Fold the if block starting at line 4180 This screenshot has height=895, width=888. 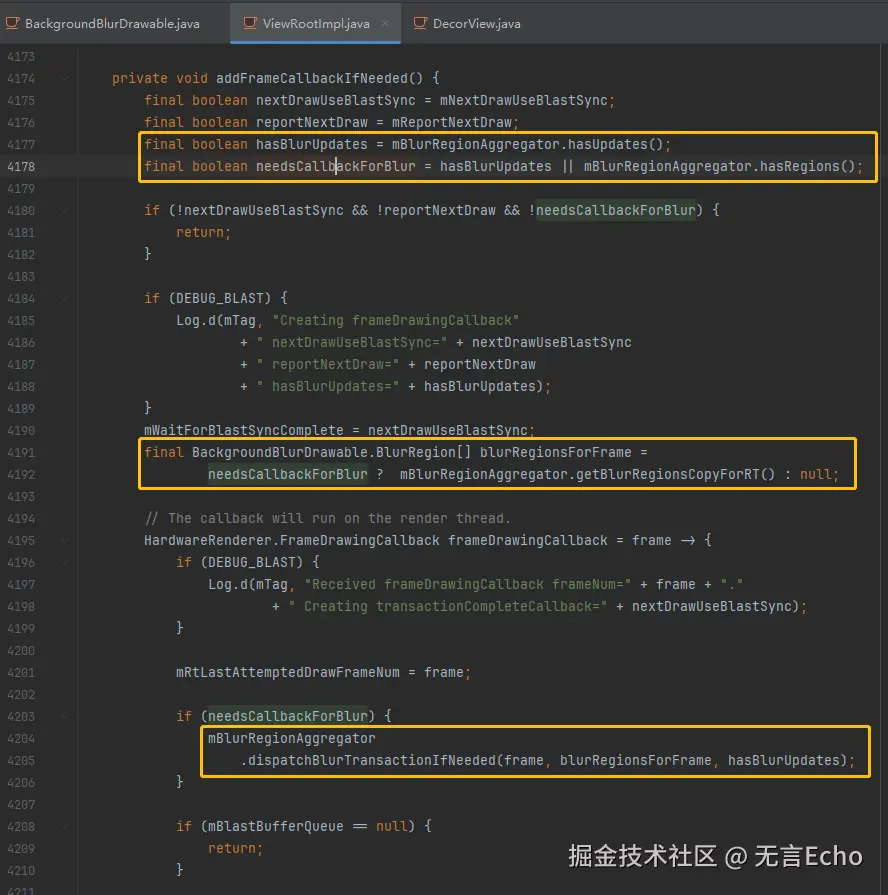pos(64,211)
